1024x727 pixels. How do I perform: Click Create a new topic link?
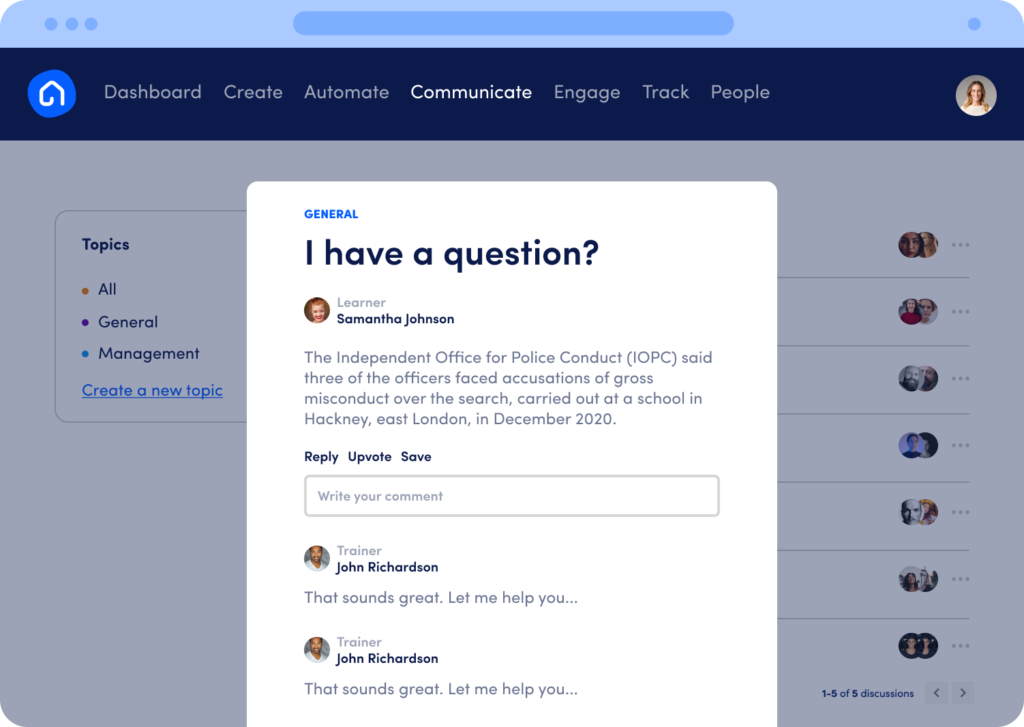(x=152, y=390)
